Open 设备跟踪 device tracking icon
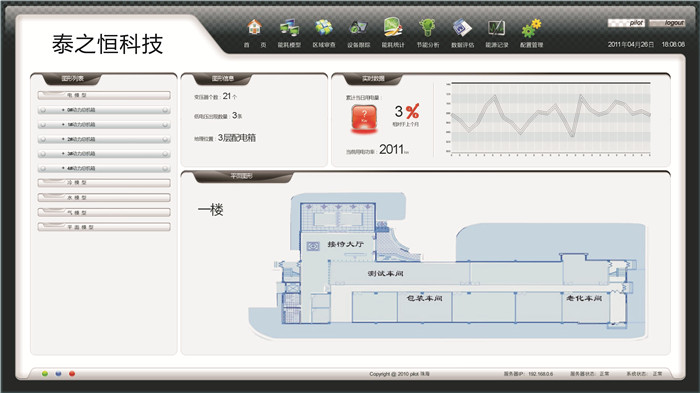Viewport: 700px width, 393px height. coord(358,28)
